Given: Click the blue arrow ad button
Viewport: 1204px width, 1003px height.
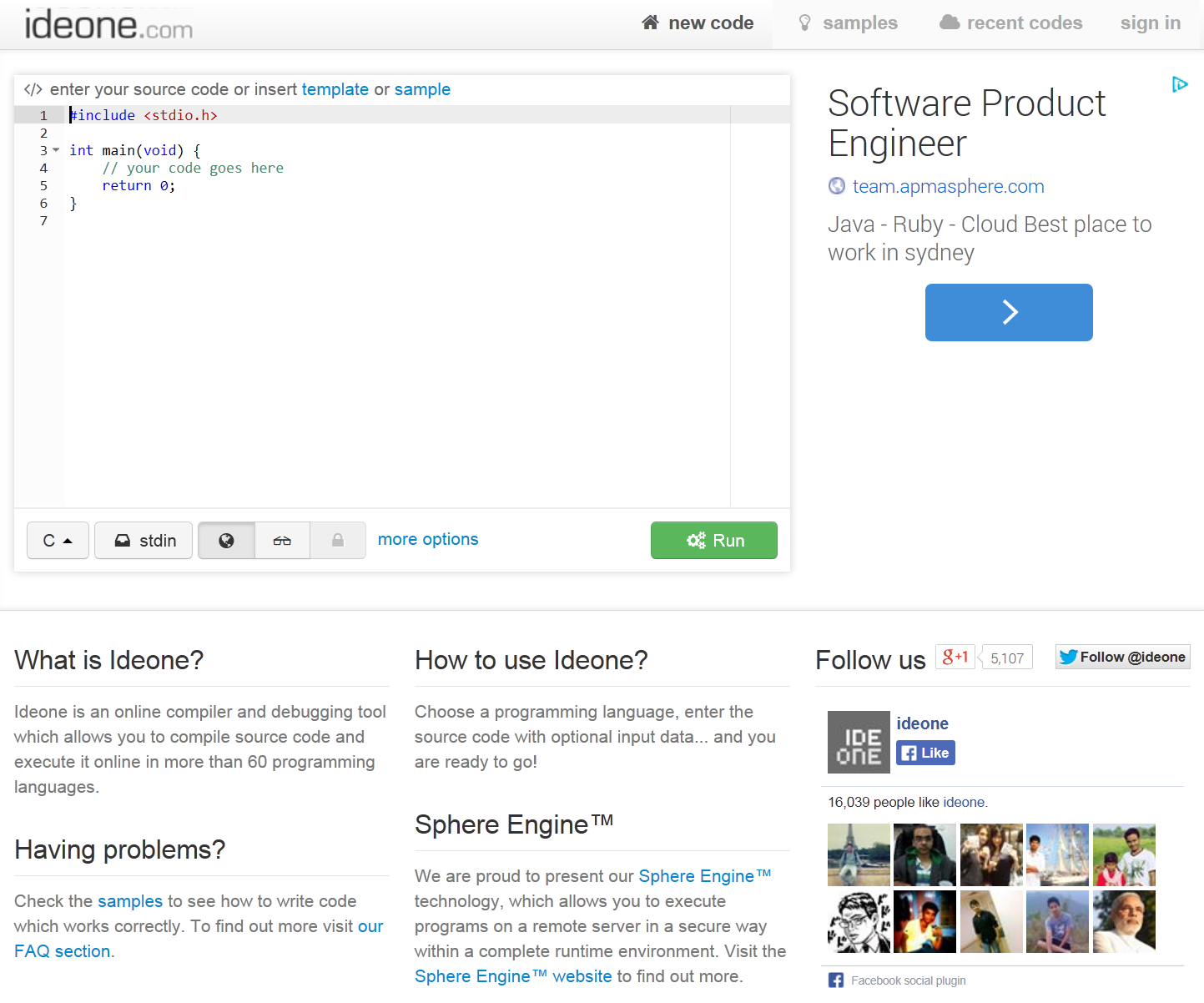Looking at the screenshot, I should (x=1008, y=312).
